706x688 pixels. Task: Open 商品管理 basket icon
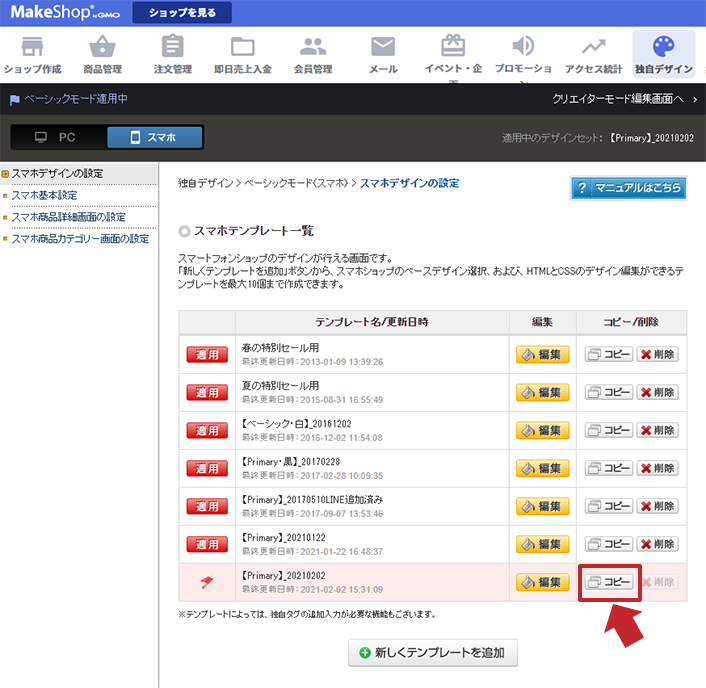(103, 48)
